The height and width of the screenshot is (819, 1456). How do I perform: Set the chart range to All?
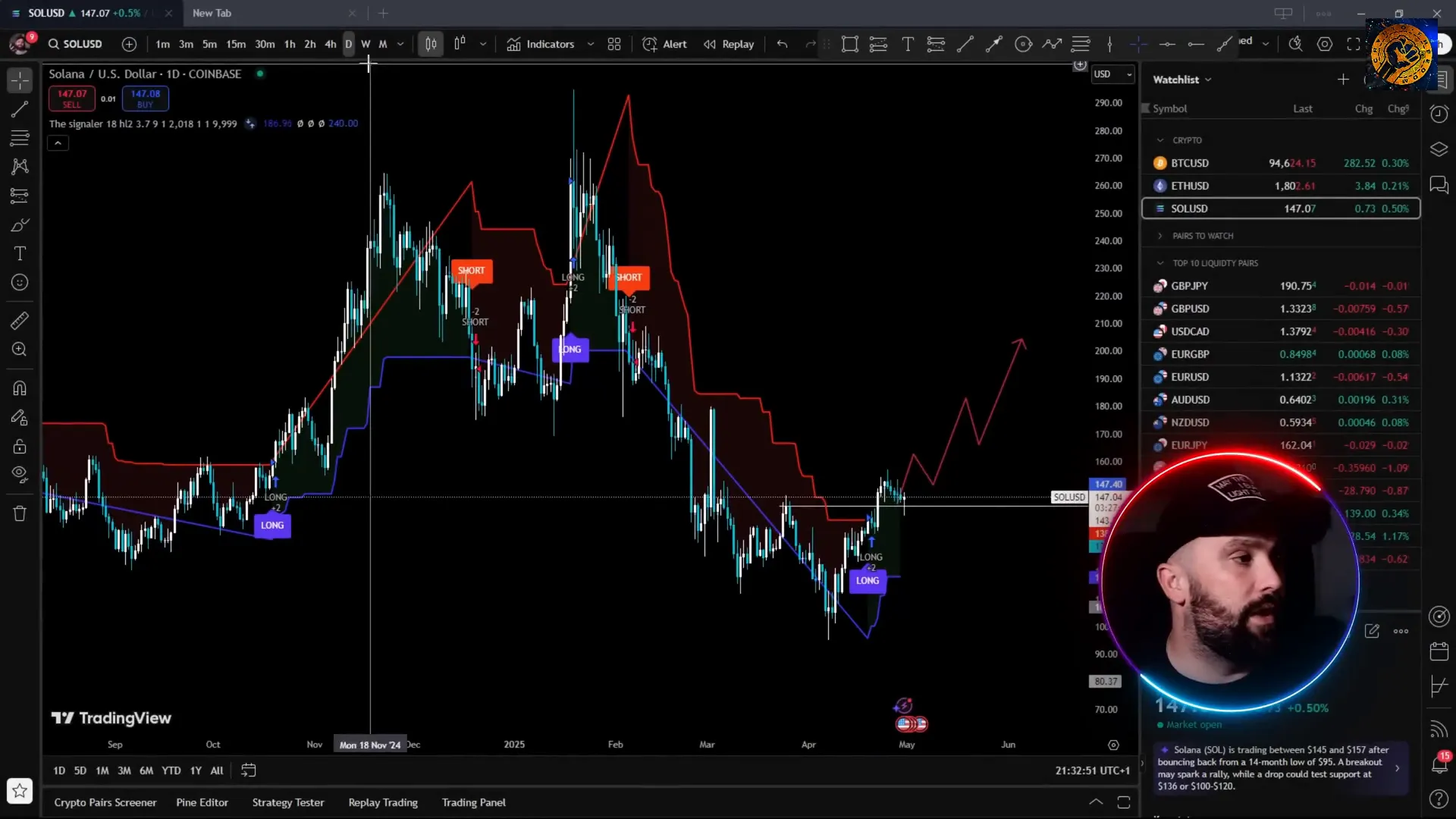[217, 770]
